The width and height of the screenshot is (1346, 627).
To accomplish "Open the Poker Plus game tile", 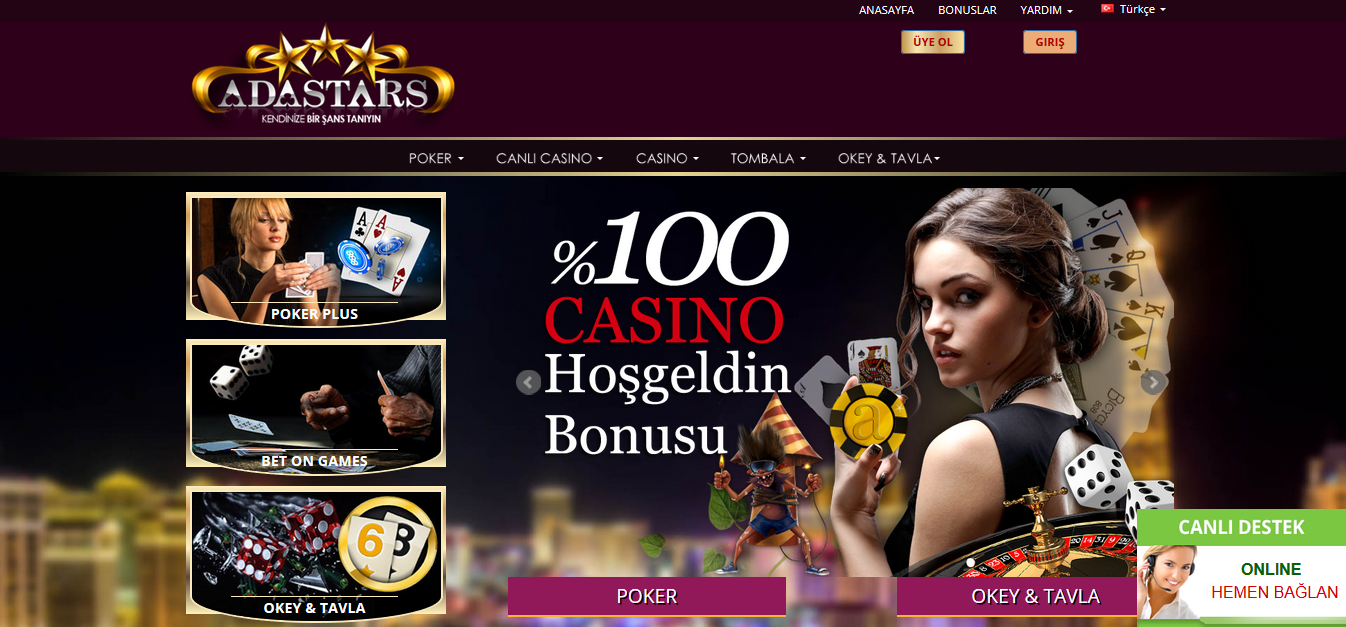I will pyautogui.click(x=316, y=257).
